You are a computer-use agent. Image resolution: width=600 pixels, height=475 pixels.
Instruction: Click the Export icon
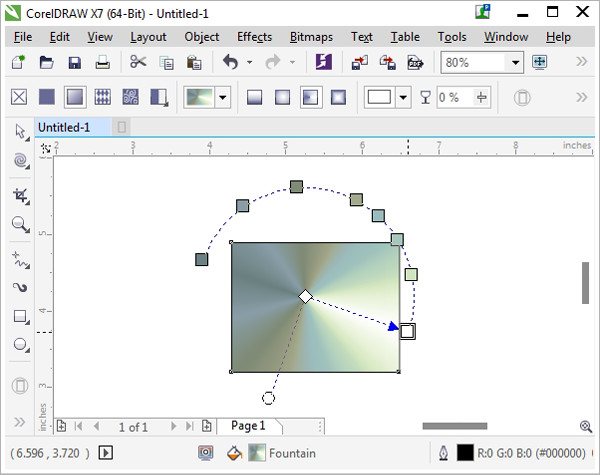388,62
